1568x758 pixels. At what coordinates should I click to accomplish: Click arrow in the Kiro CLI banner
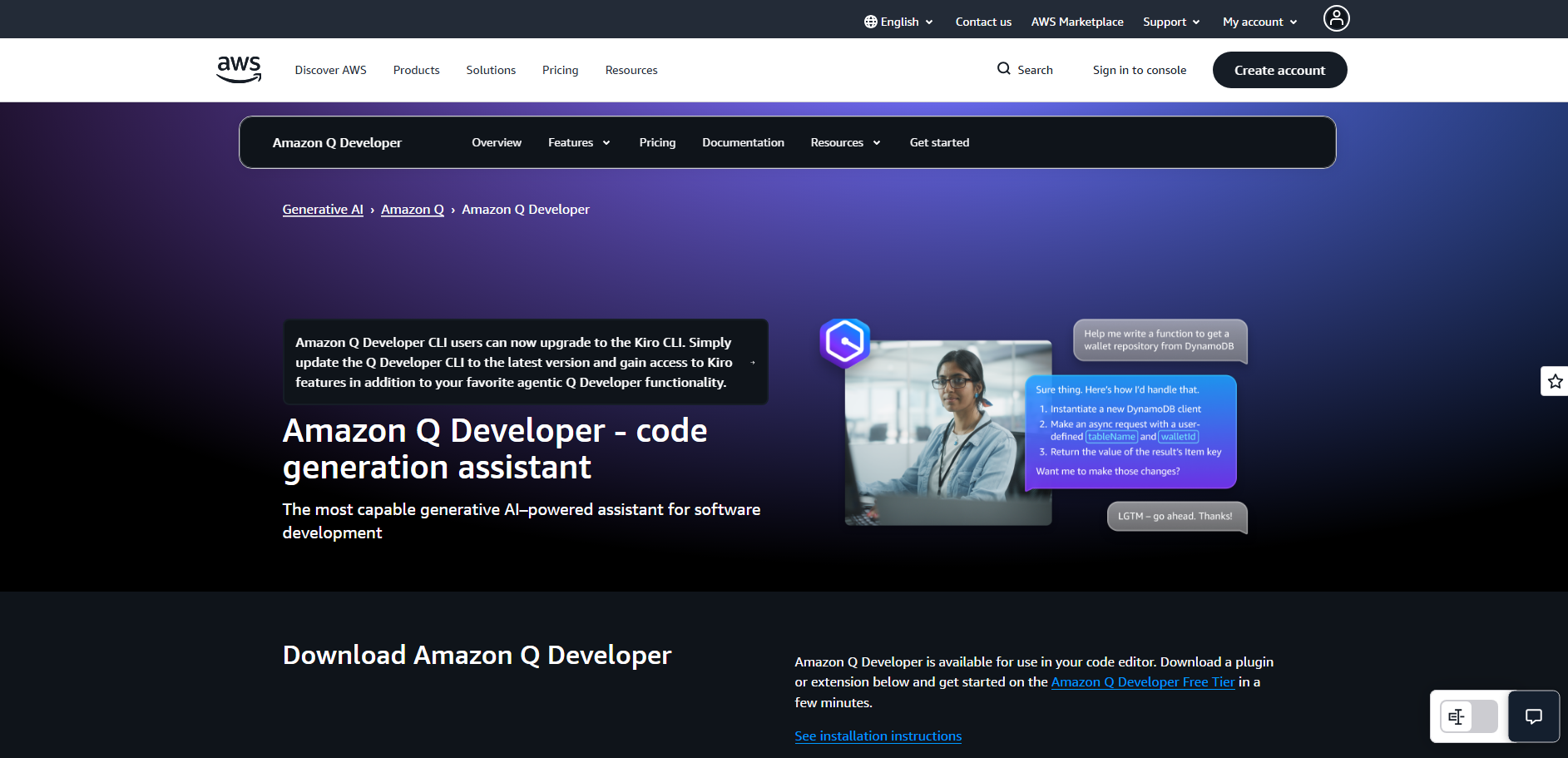click(753, 363)
